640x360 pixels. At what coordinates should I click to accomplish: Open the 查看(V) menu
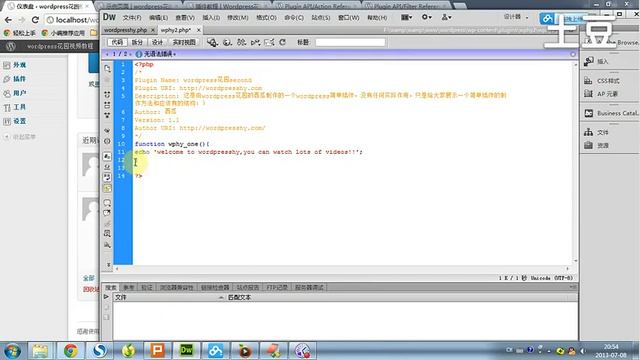185,18
